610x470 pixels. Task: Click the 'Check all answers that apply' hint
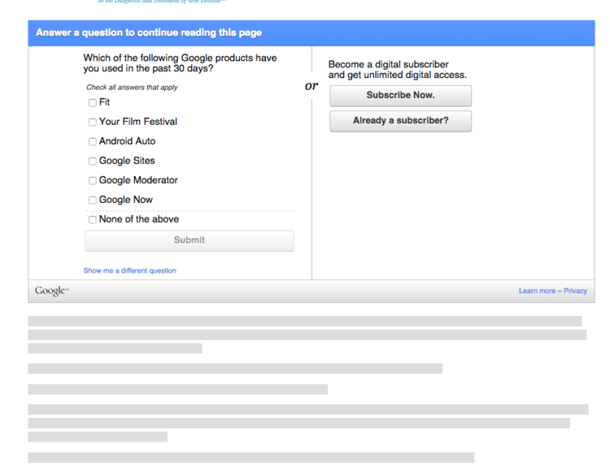(132, 87)
